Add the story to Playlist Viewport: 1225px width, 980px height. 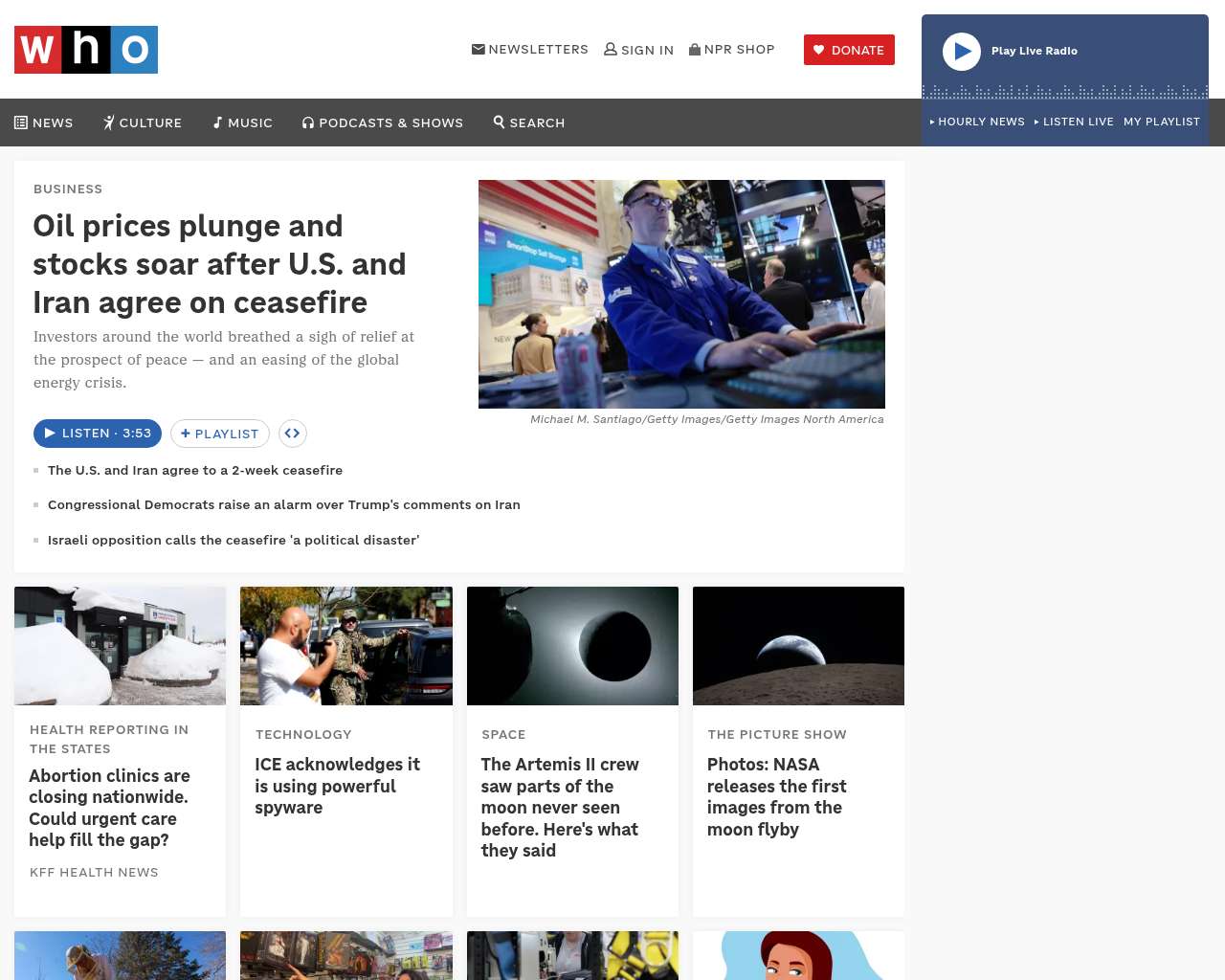tap(220, 434)
